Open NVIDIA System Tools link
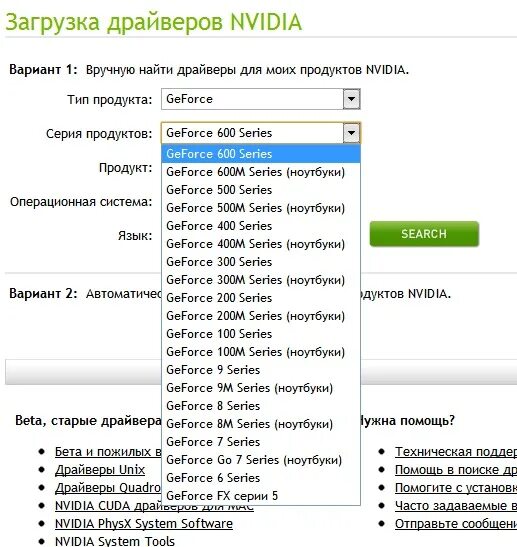 [x=115, y=541]
